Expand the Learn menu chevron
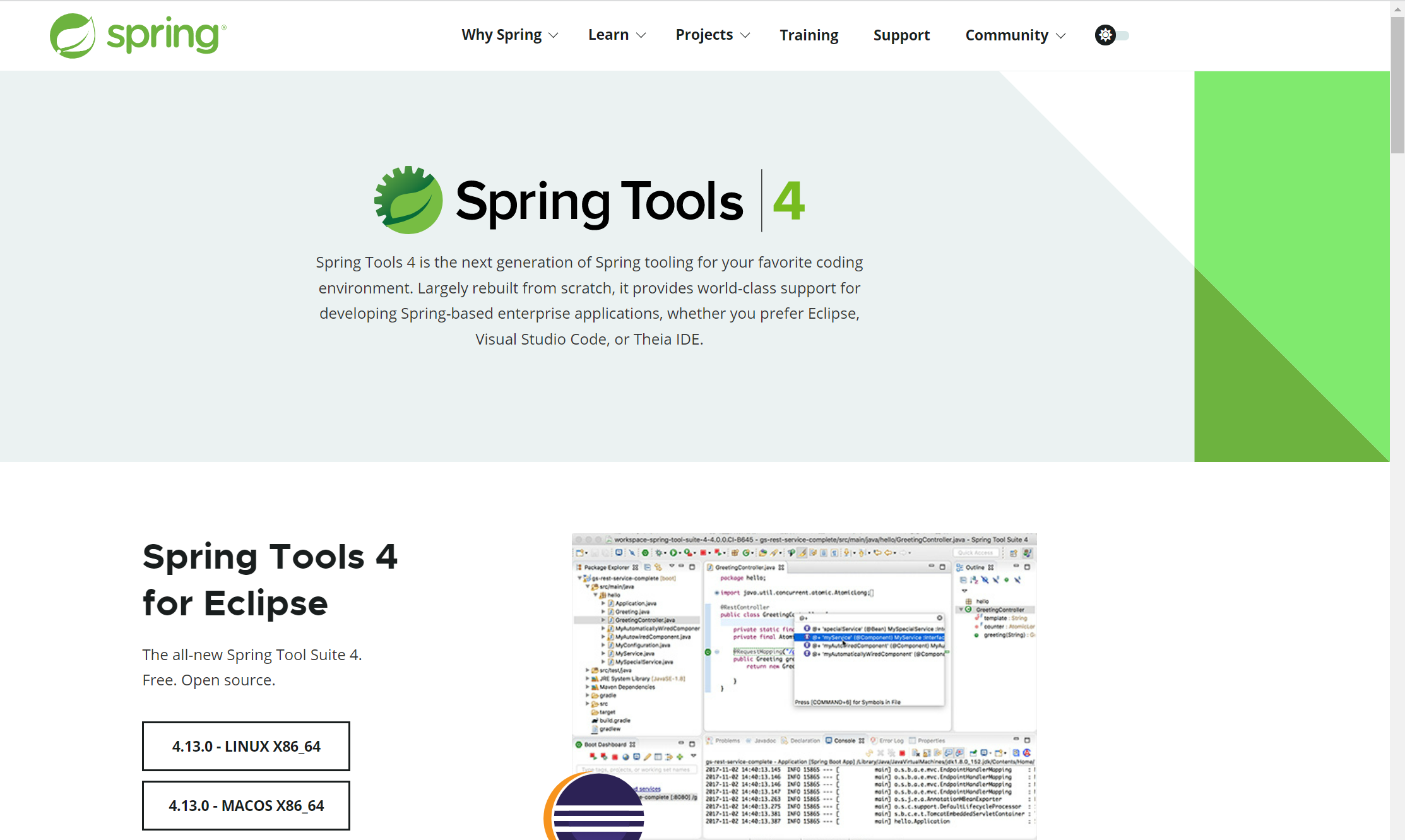Screen dimensions: 1405x840 [641, 35]
